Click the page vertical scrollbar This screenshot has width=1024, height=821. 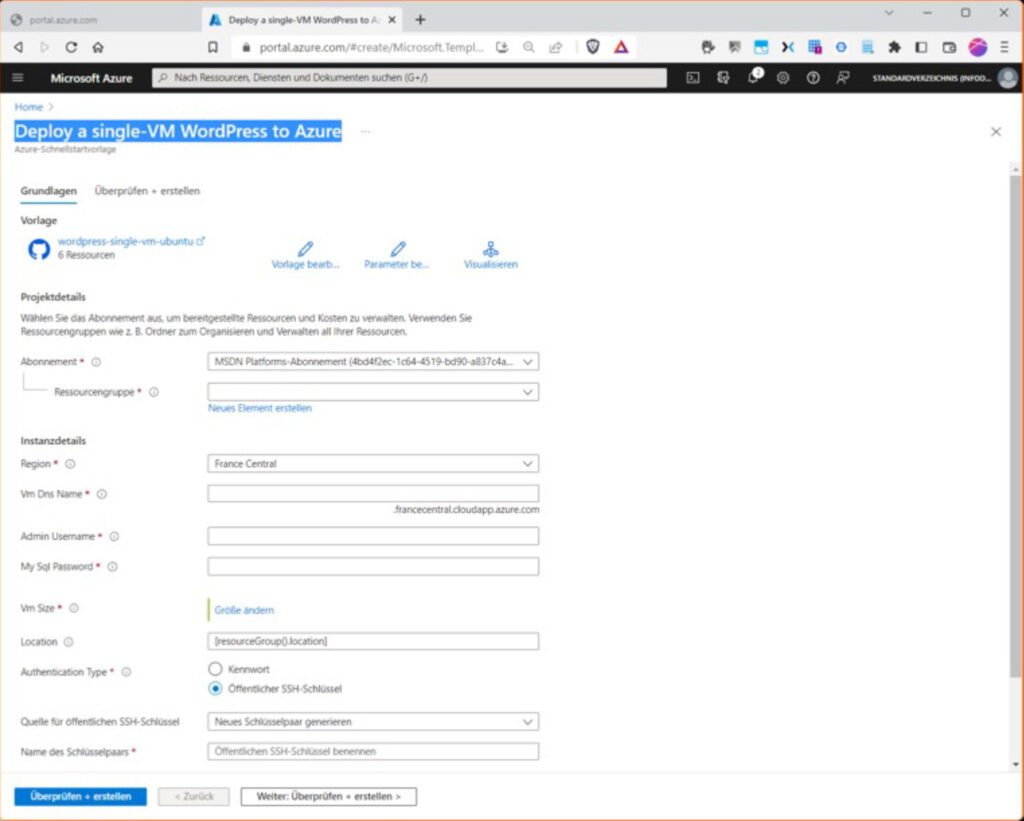pyautogui.click(x=1015, y=425)
